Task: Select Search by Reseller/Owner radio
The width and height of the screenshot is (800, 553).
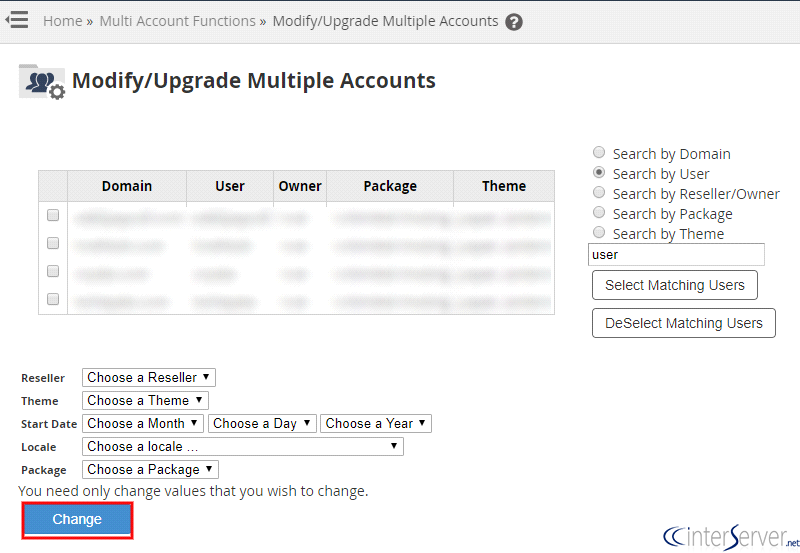Action: [599, 192]
